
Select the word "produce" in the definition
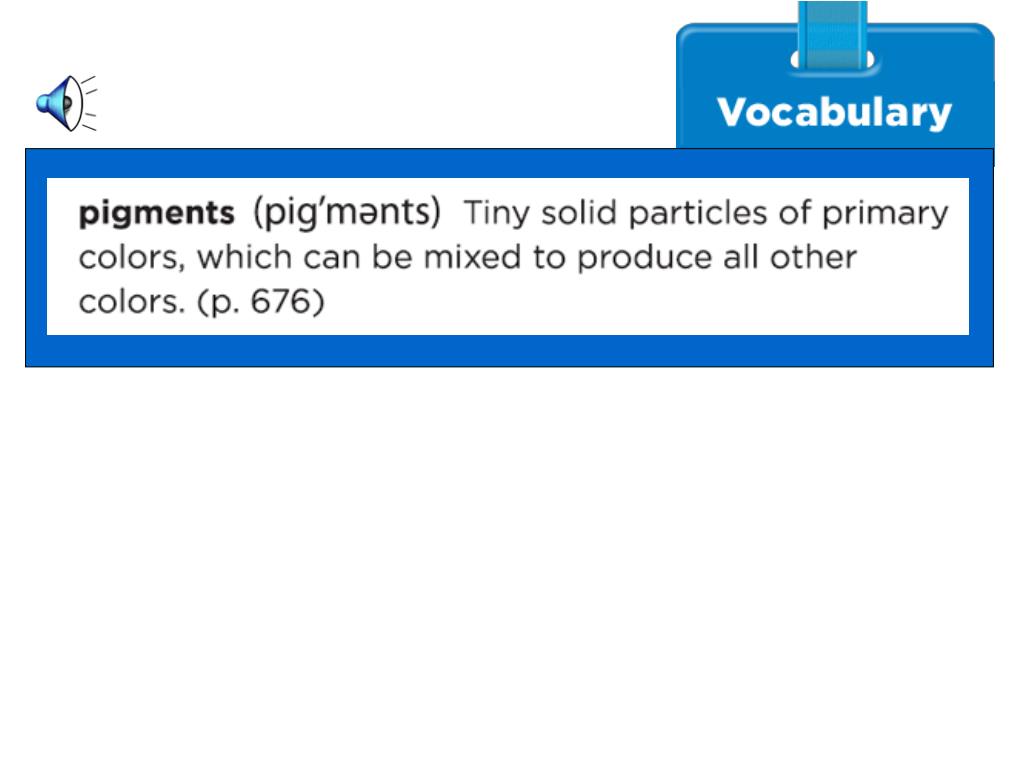point(645,259)
